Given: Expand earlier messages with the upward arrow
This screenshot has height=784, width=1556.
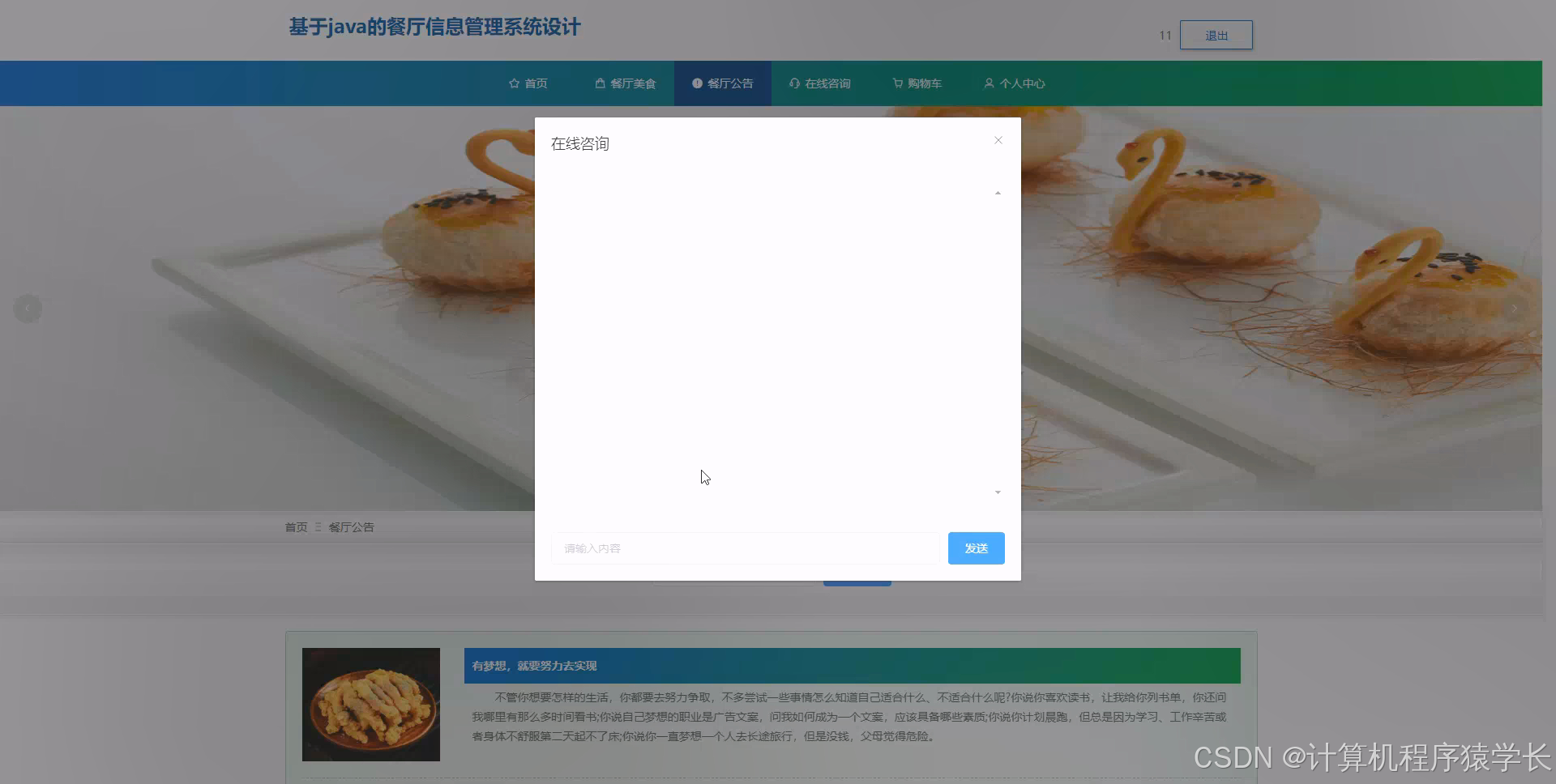Looking at the screenshot, I should (997, 192).
